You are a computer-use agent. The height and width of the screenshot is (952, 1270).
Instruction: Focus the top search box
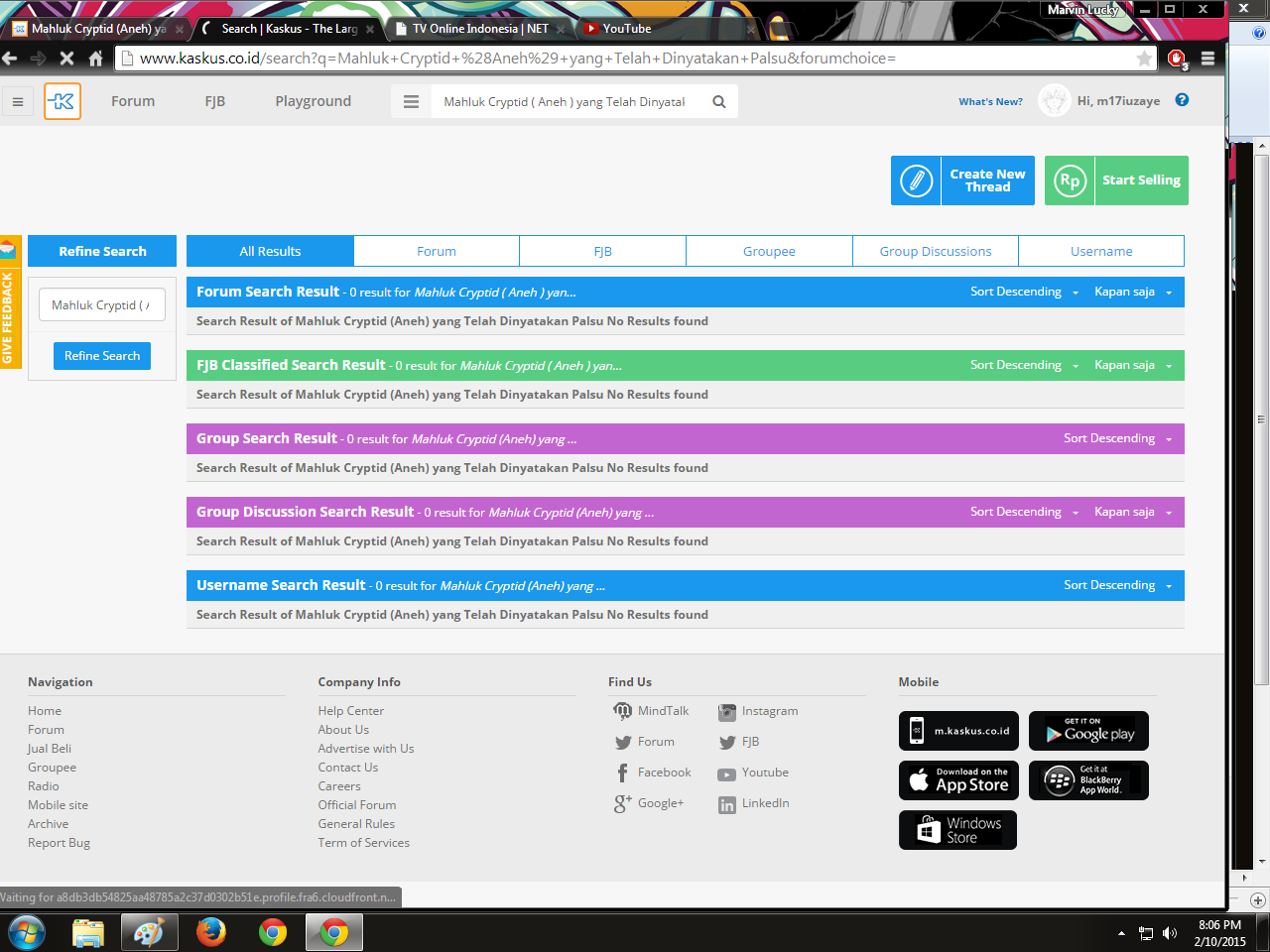pos(566,101)
